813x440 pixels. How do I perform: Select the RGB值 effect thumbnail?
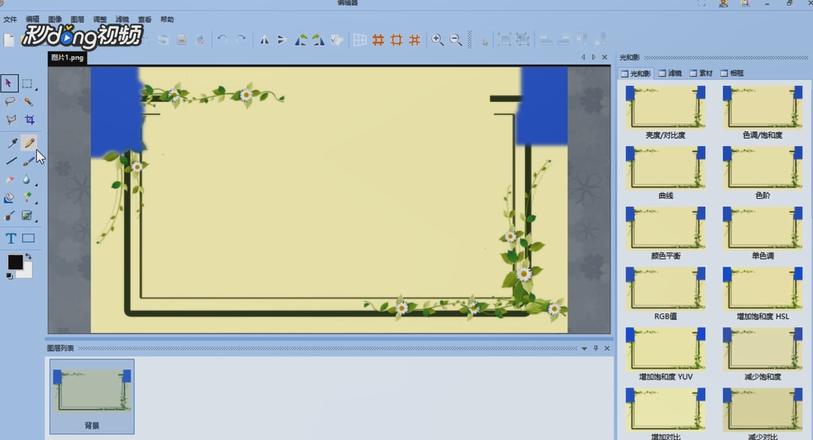point(665,289)
